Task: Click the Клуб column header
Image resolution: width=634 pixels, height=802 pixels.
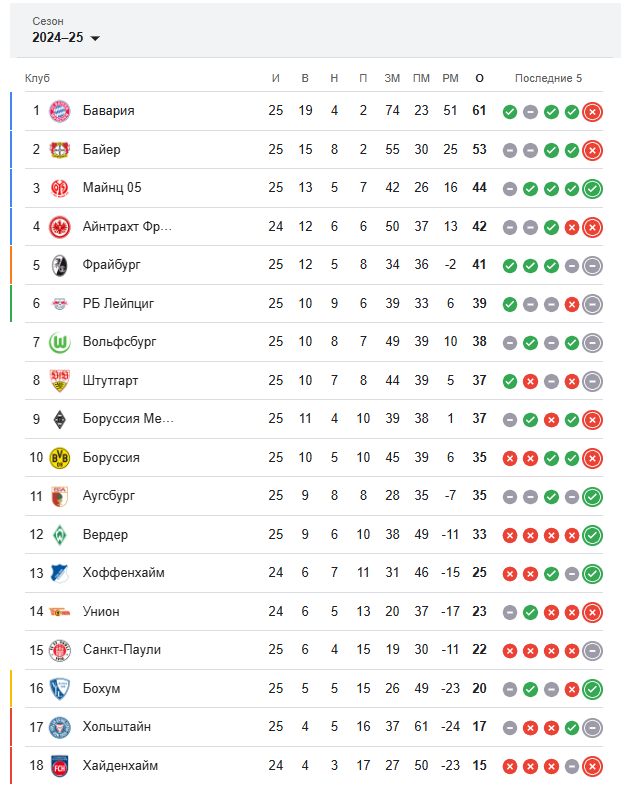Action: (37, 78)
